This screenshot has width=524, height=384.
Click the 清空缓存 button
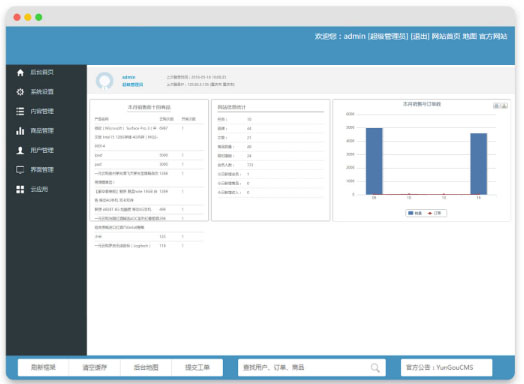95,367
